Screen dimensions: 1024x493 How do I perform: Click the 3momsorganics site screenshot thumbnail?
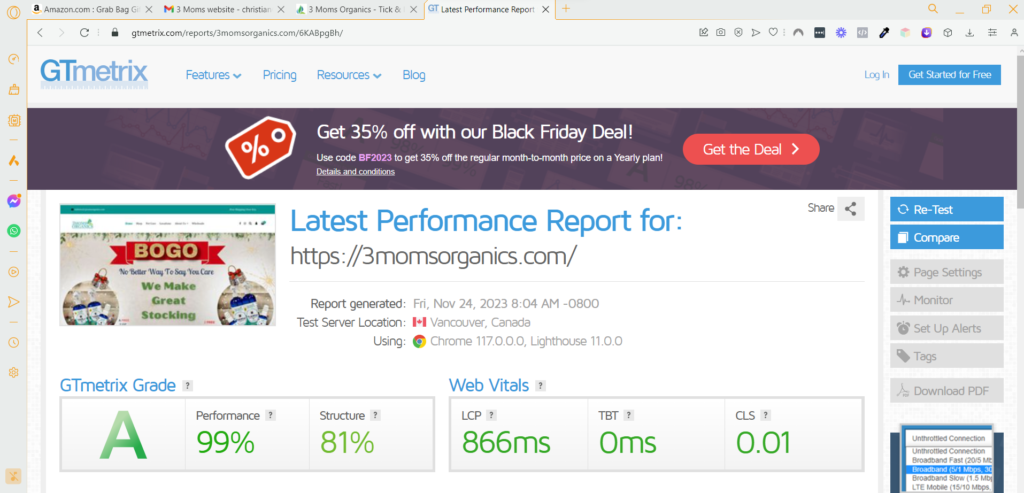[x=167, y=264]
